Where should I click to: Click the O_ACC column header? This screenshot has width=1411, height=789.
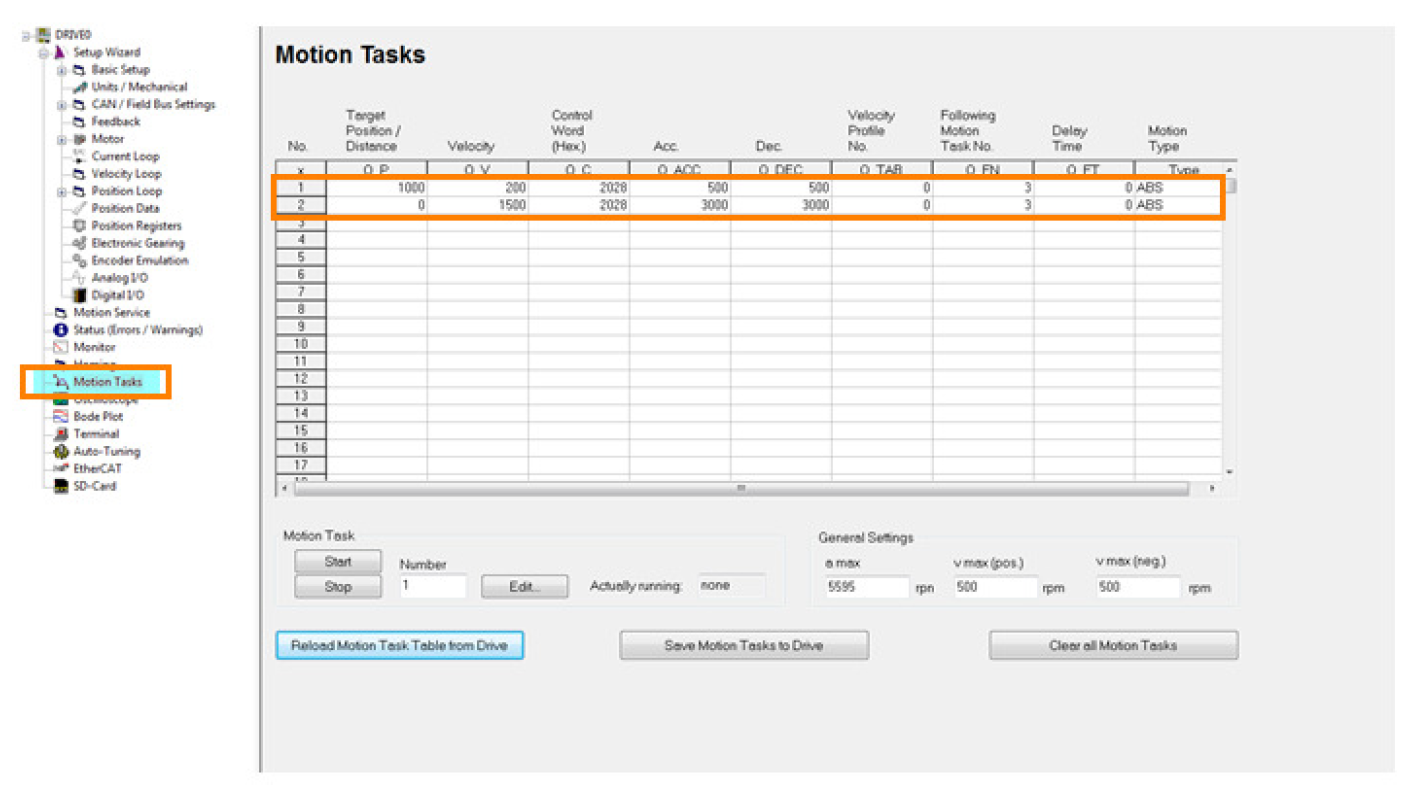pyautogui.click(x=680, y=169)
